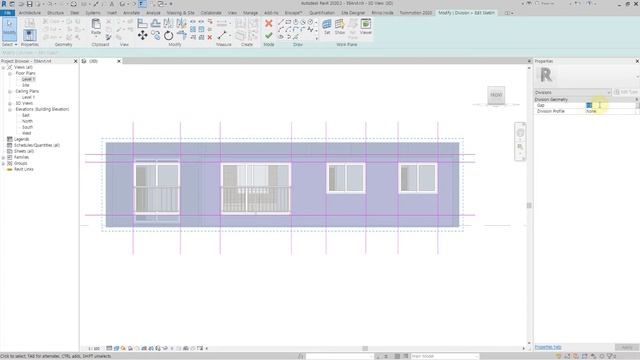
Task: Click the Division Profile value field
Action: (x=610, y=111)
